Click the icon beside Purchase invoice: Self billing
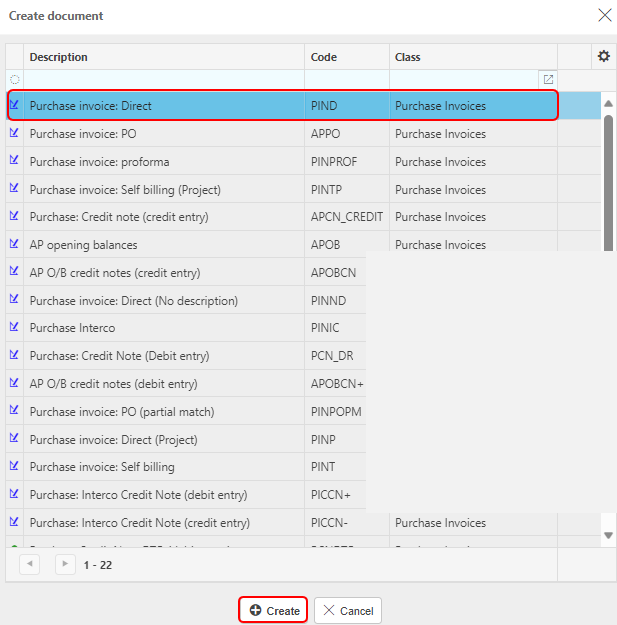This screenshot has height=625, width=617. pyautogui.click(x=14, y=466)
